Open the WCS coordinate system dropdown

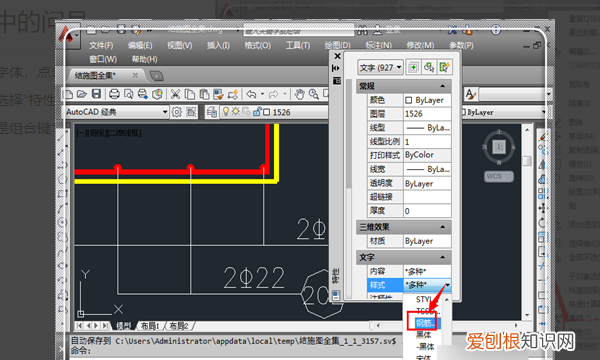pyautogui.click(x=499, y=176)
